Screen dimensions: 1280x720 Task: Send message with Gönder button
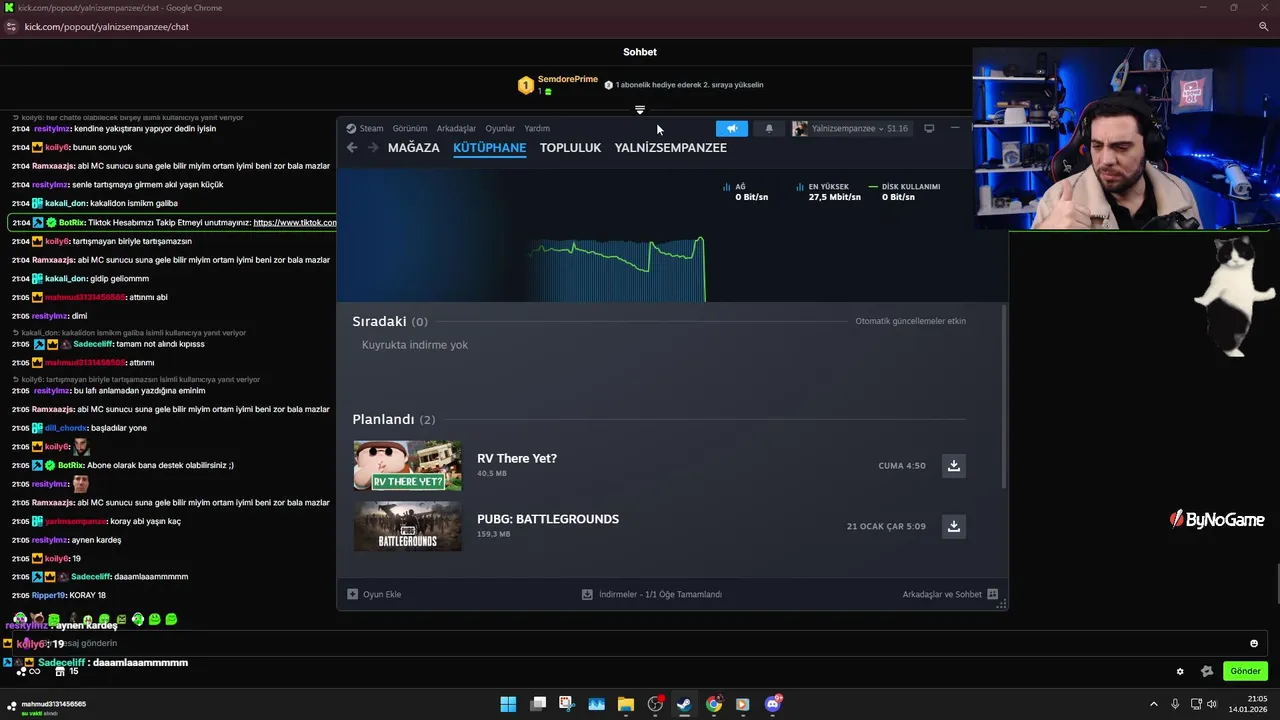point(1245,671)
